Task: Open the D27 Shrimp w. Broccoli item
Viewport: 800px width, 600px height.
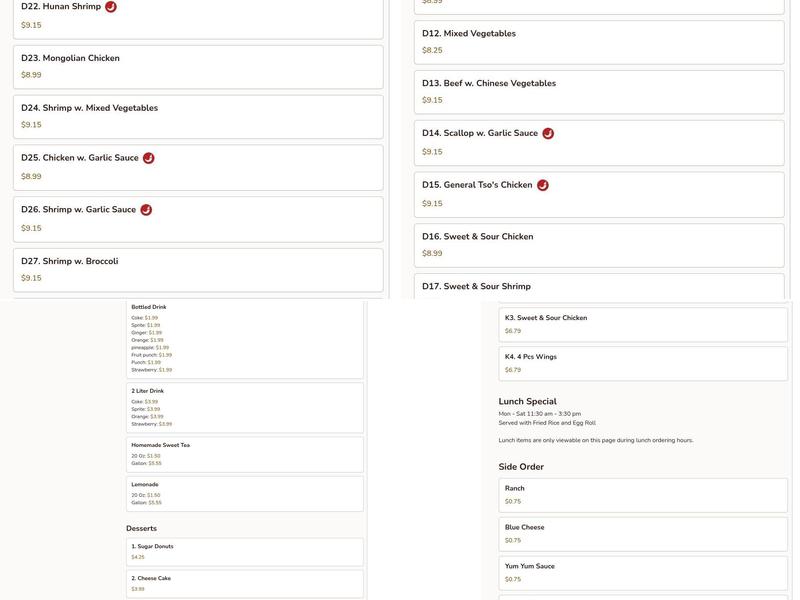Action: point(197,269)
